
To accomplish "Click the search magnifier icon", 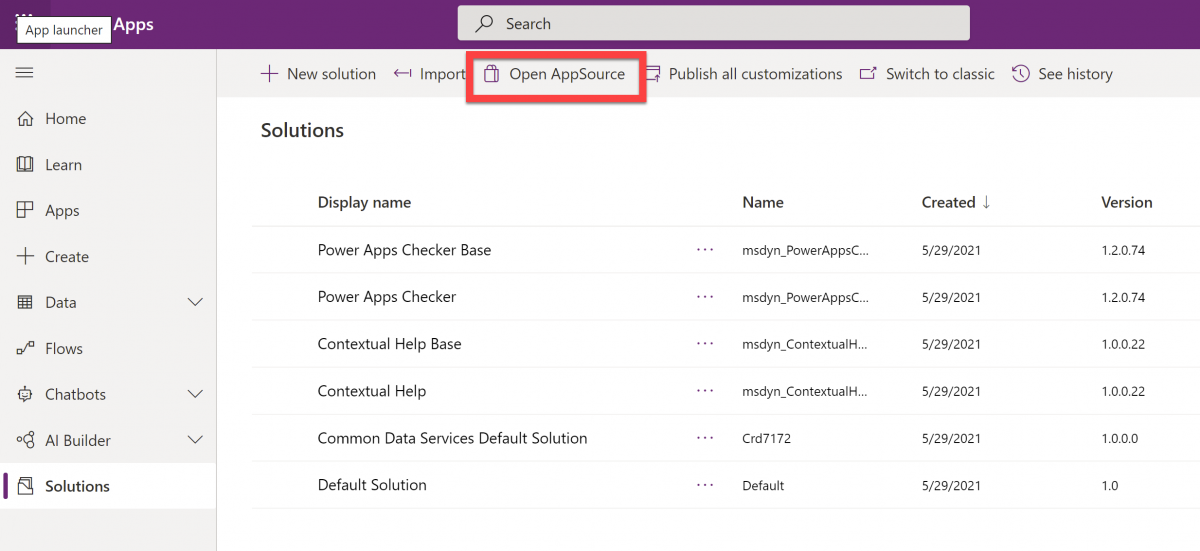I will tap(484, 23).
